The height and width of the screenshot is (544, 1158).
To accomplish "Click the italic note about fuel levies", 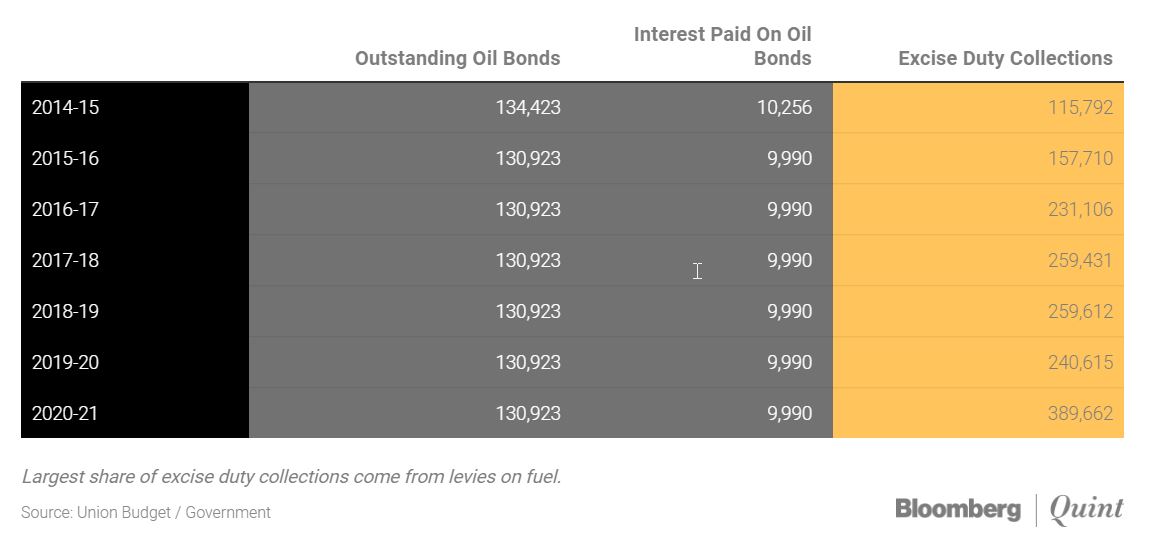I will 291,477.
